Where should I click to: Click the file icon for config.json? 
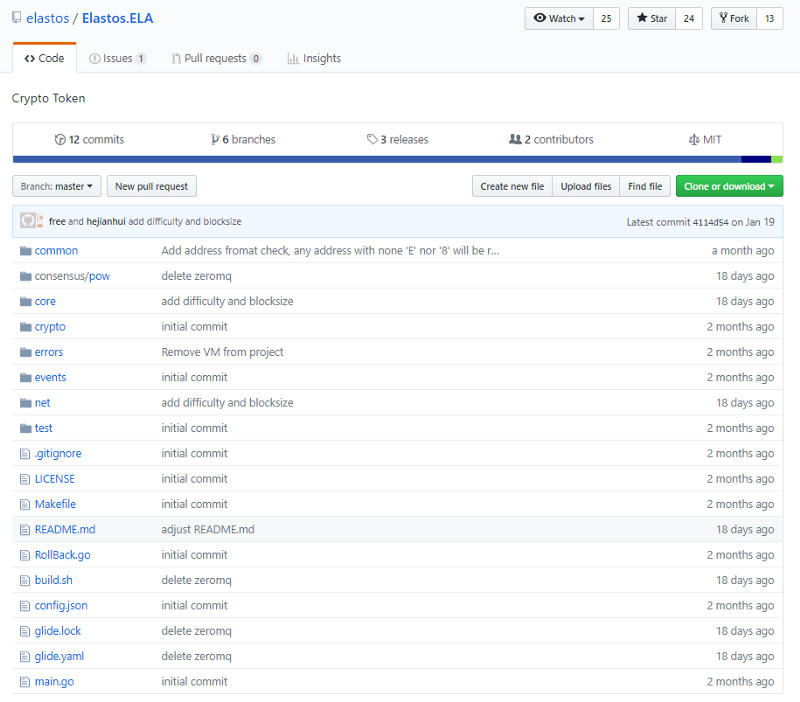tap(24, 606)
